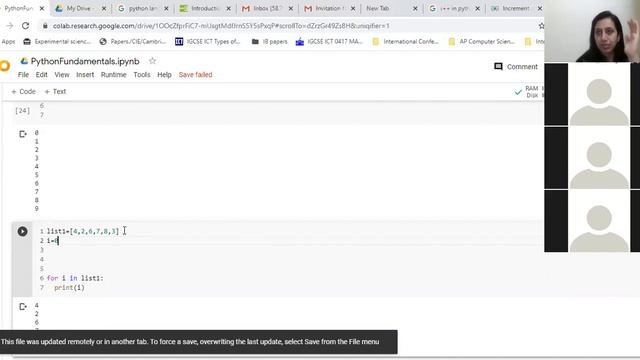Run the list1 code cell
Viewport: 640px width, 360px height.
tap(22, 231)
